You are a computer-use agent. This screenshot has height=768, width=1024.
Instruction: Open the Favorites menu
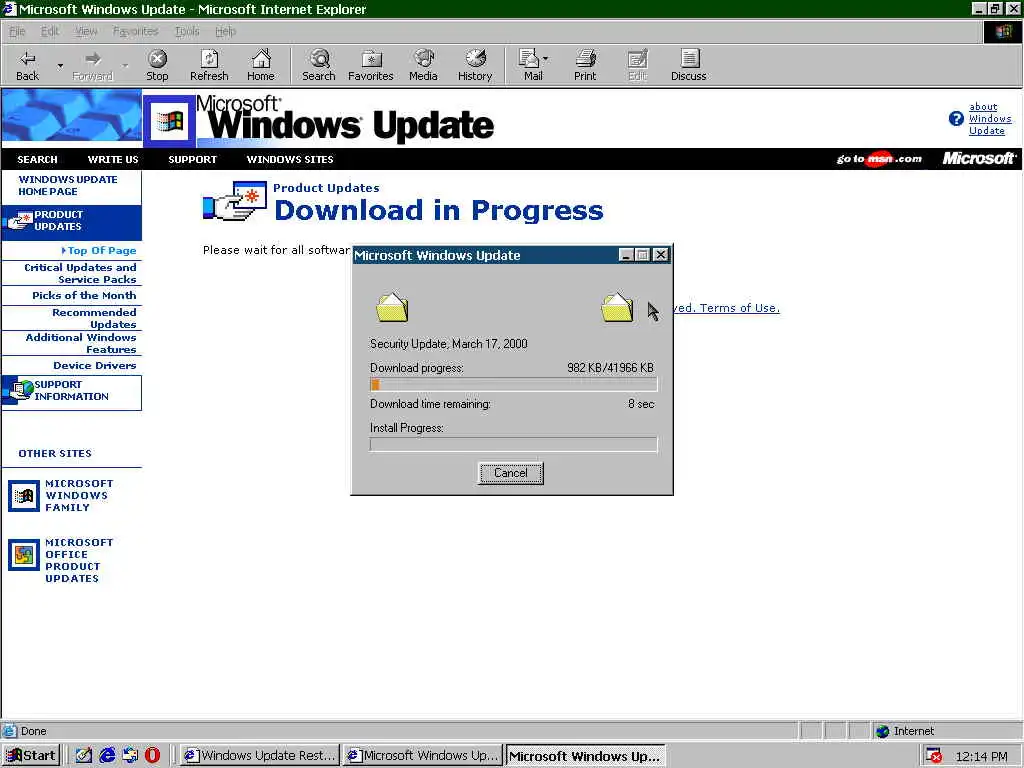tap(135, 31)
